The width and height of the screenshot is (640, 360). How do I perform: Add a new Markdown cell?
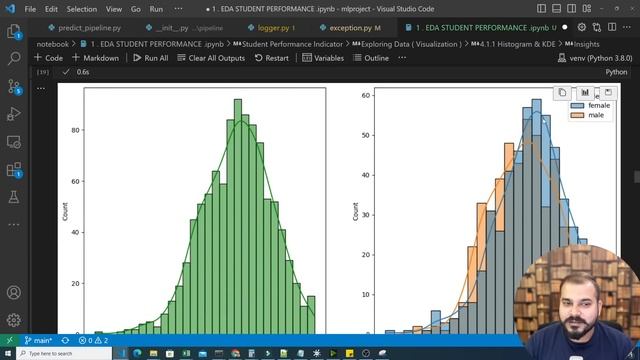pos(96,58)
